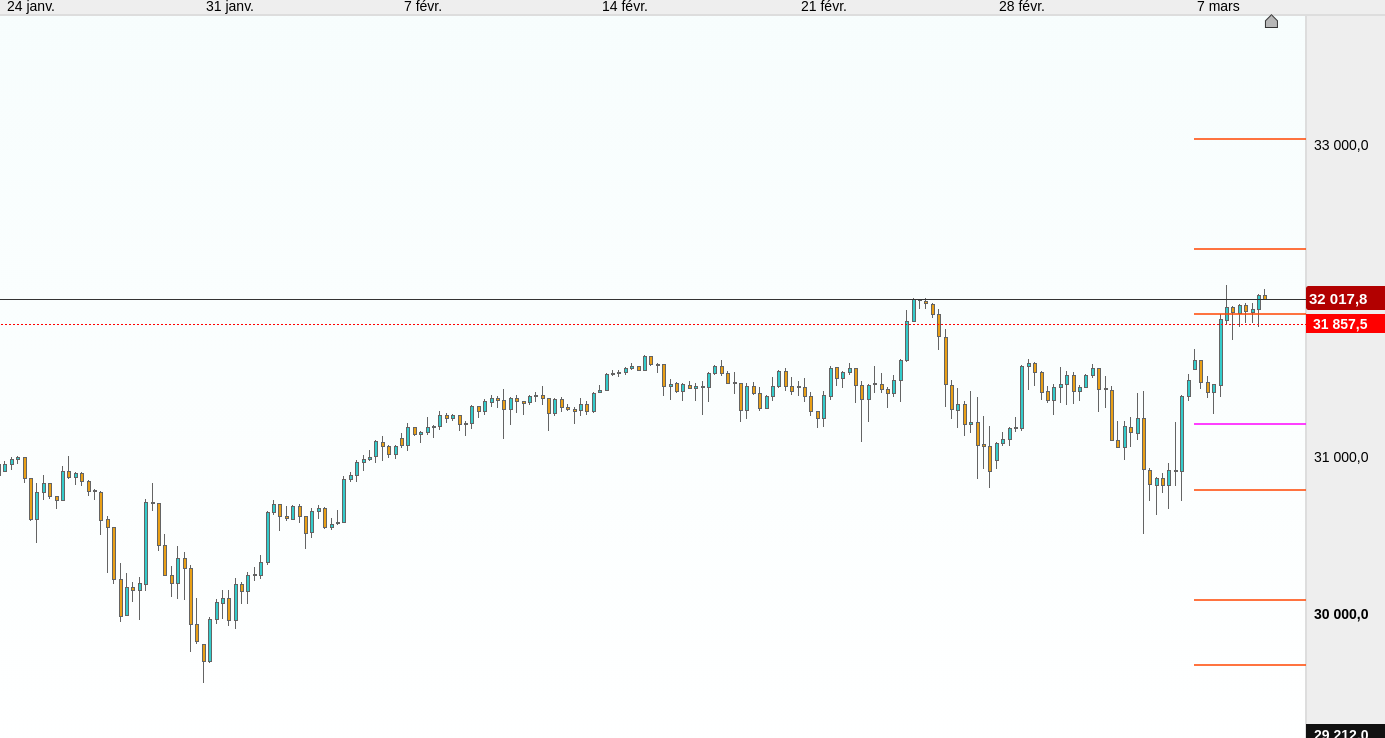1385x738 pixels.
Task: Click the '21 févr.' date label
Action: click(824, 7)
